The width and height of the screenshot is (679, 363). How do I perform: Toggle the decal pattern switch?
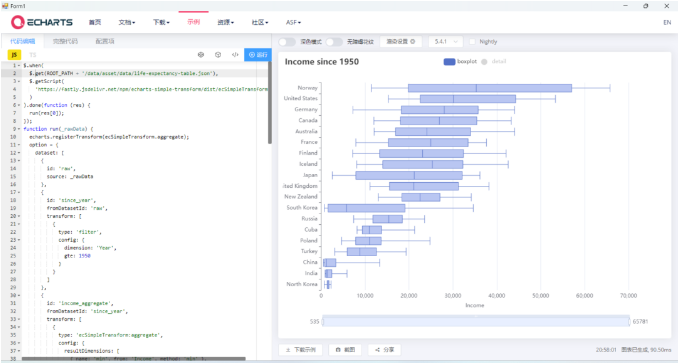pos(333,42)
